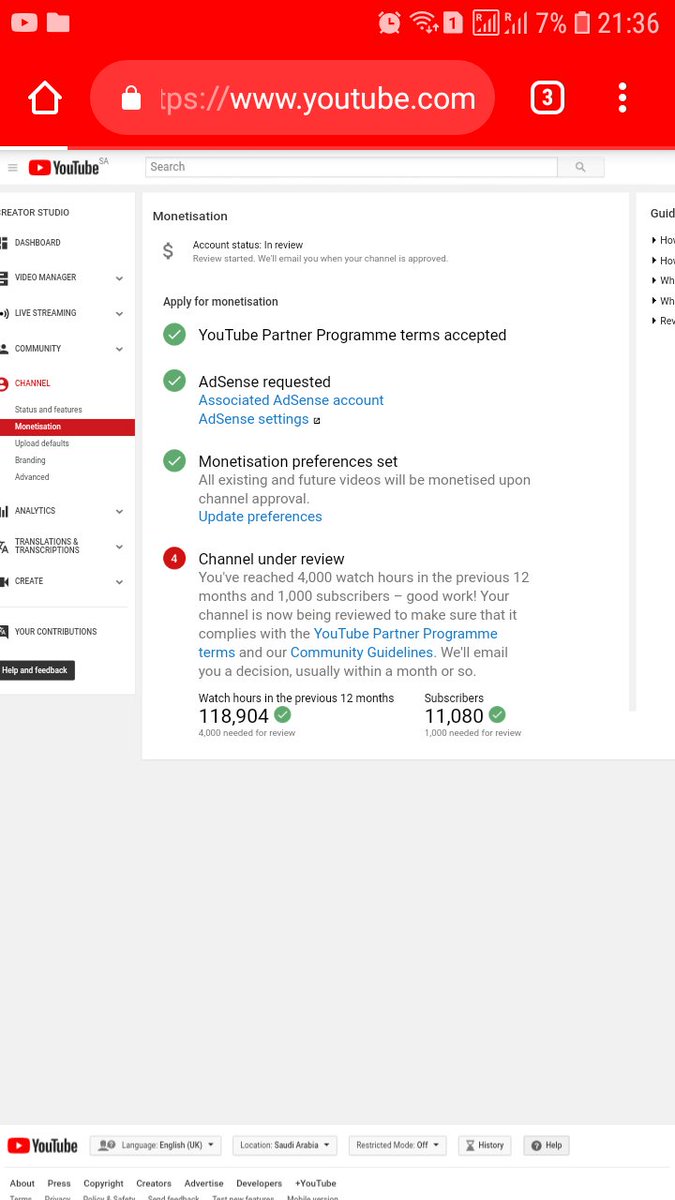The height and width of the screenshot is (1200, 675).
Task: Open the AdSense settings link
Action: pos(254,419)
